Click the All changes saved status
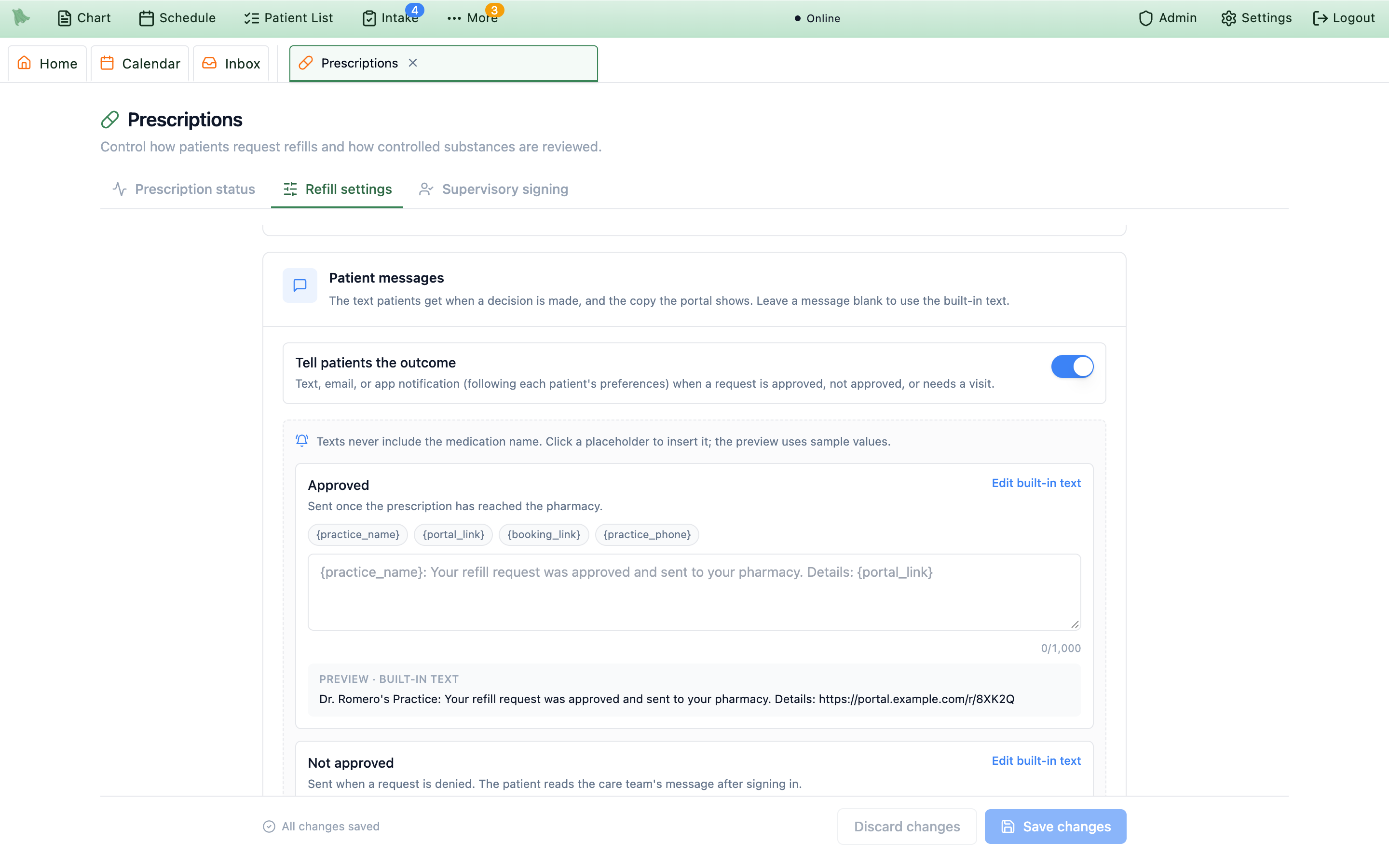 coord(321,826)
